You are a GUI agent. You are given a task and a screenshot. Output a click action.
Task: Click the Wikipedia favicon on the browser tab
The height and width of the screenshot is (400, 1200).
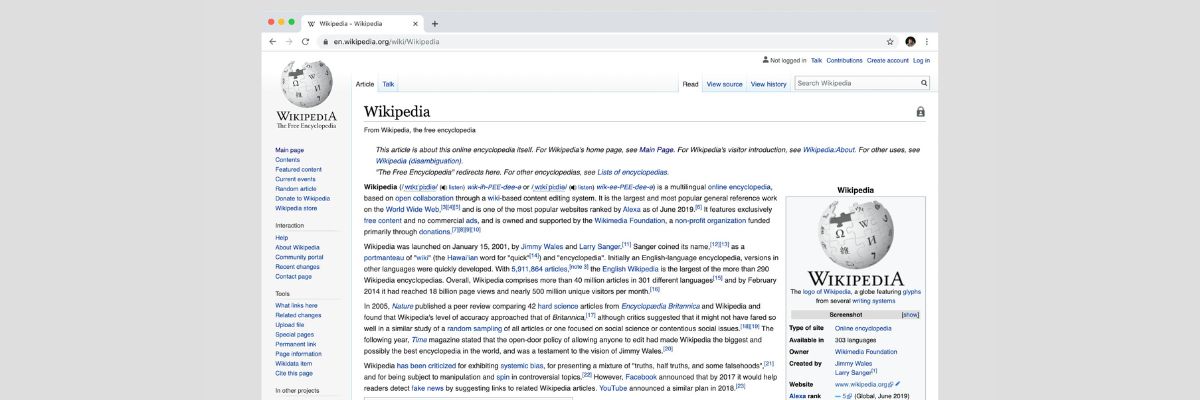pyautogui.click(x=312, y=23)
